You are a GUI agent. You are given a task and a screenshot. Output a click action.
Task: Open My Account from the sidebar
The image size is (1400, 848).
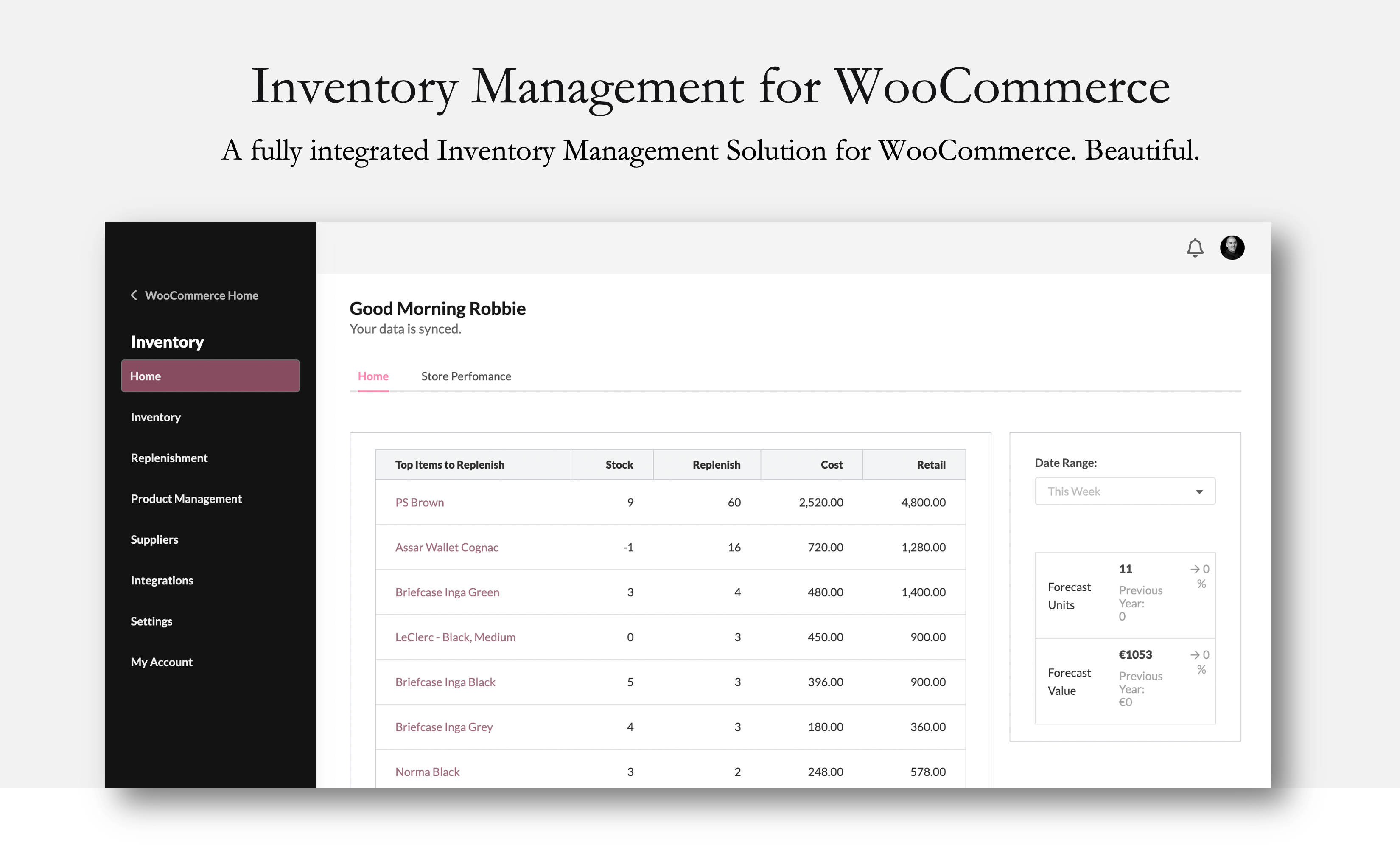(161, 662)
